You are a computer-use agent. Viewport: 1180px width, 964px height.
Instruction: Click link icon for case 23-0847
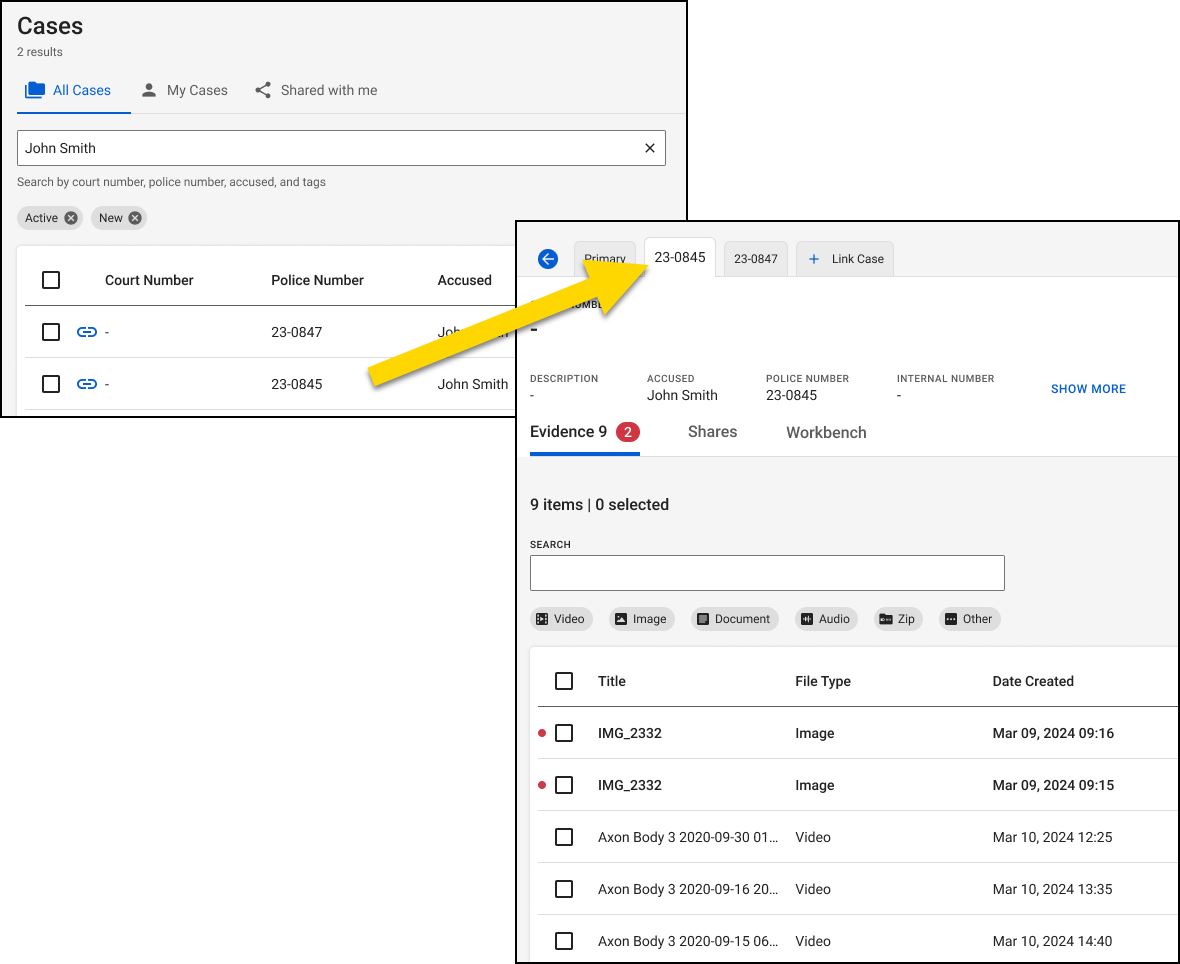(x=87, y=332)
